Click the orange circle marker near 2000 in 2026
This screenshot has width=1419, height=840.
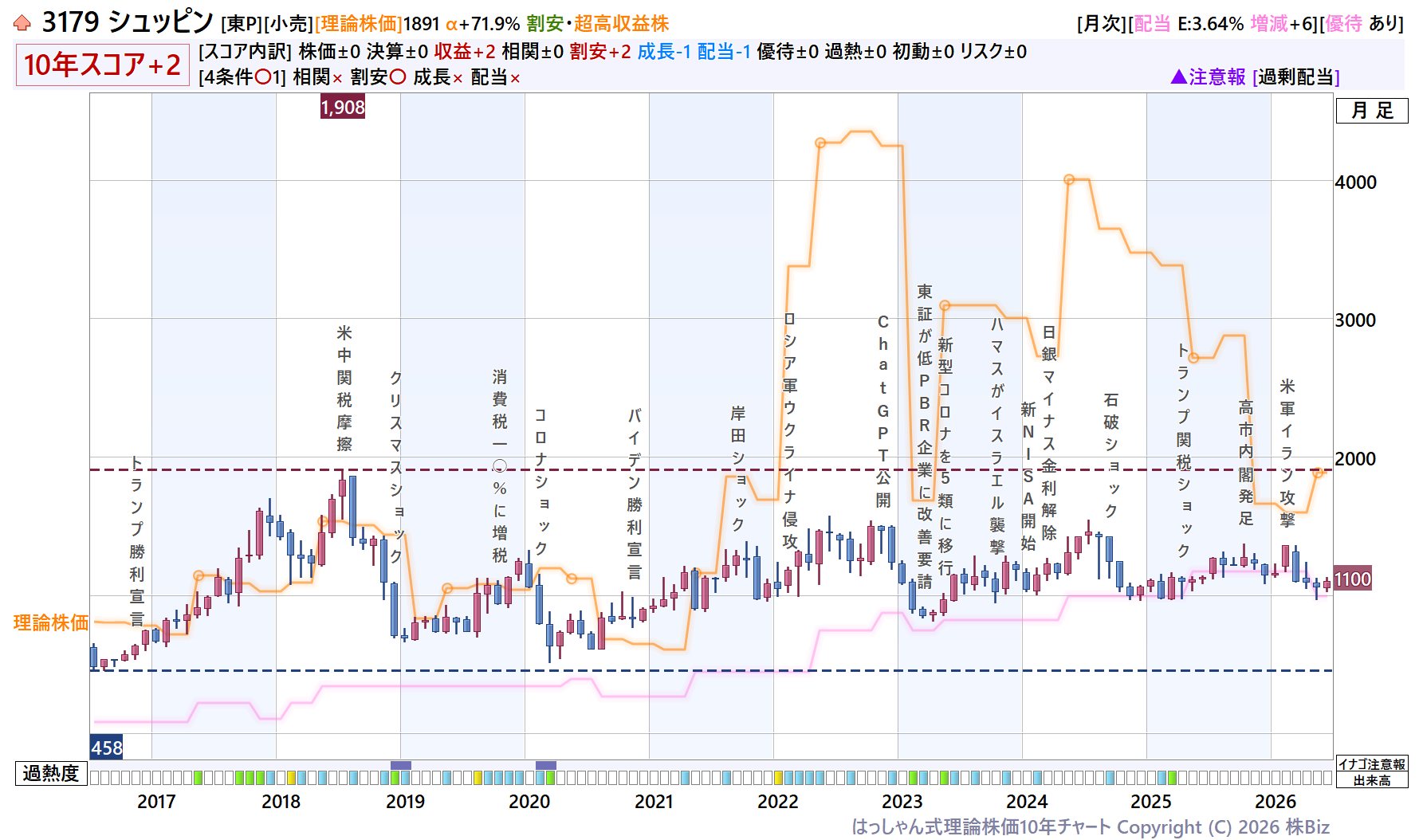[1318, 473]
